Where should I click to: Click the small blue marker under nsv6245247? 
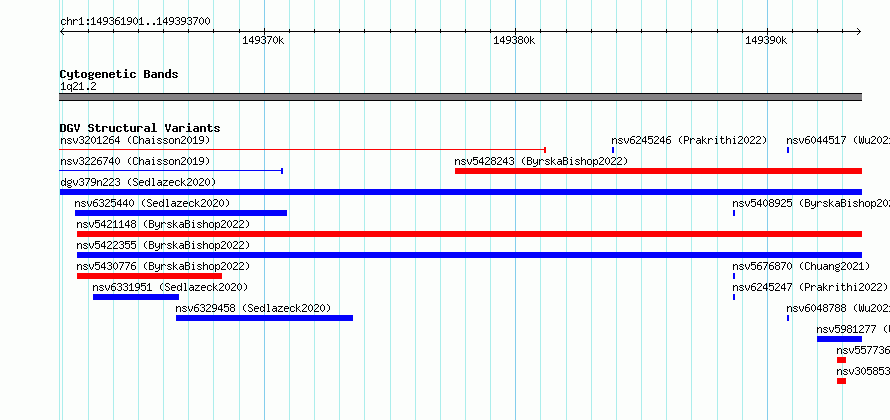tap(734, 297)
